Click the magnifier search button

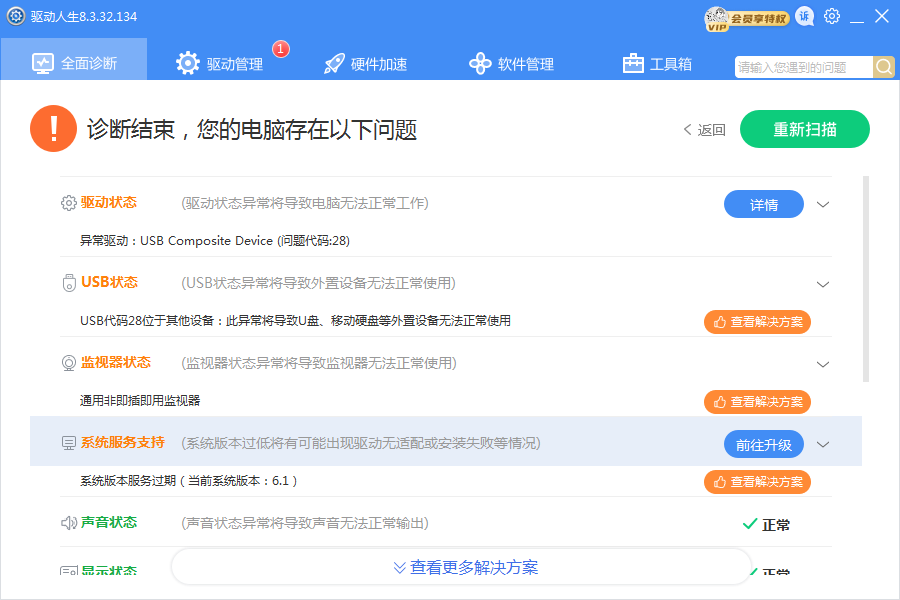tap(884, 67)
